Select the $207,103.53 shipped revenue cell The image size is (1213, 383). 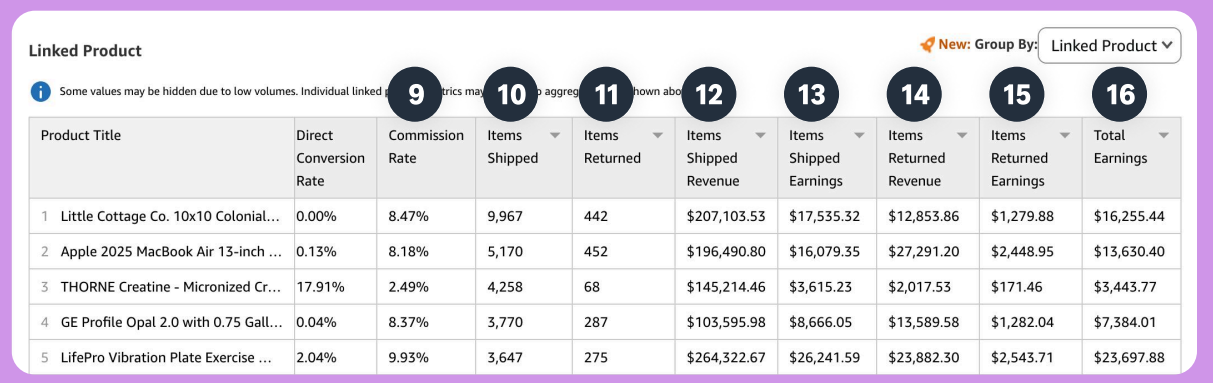tap(726, 216)
